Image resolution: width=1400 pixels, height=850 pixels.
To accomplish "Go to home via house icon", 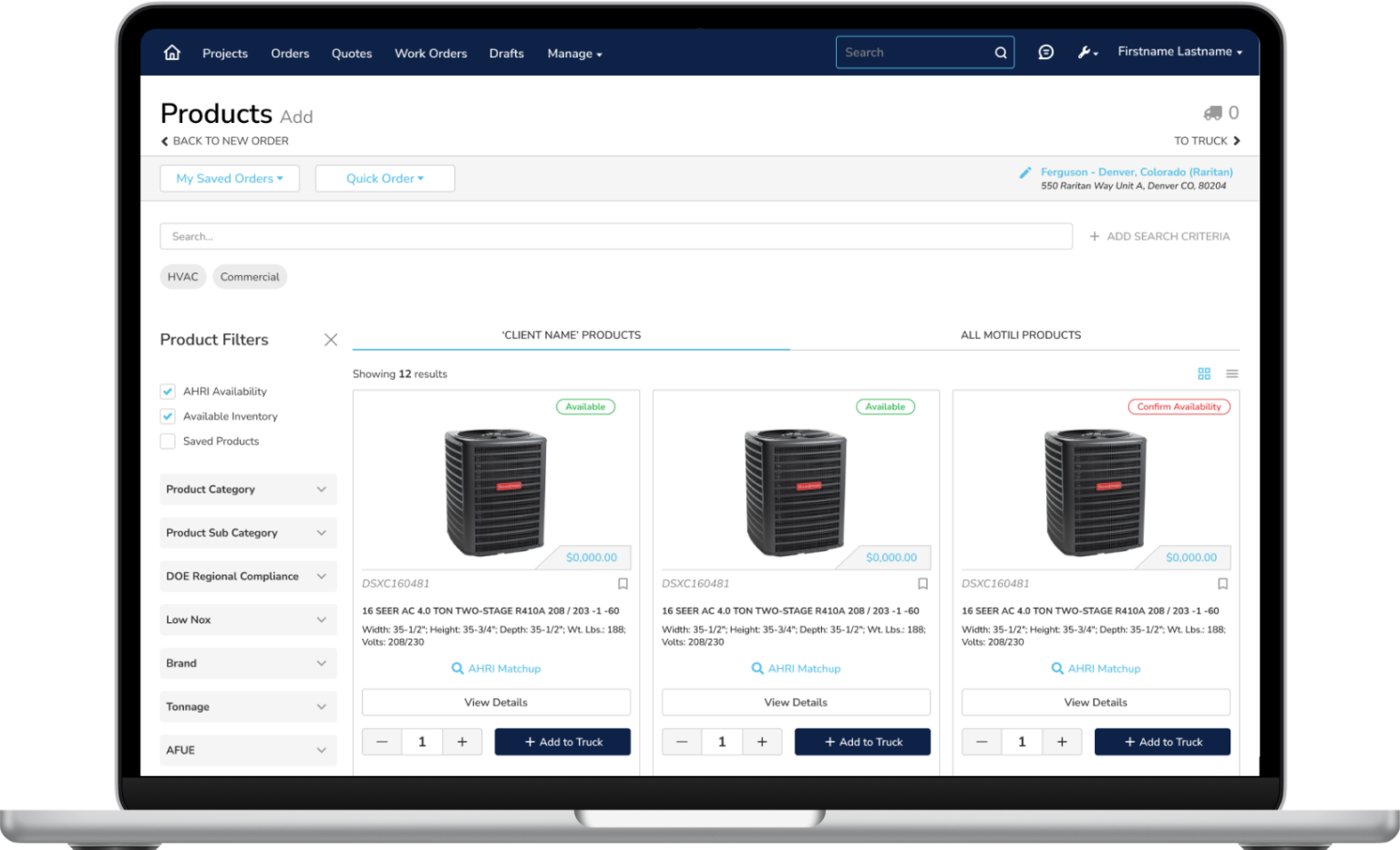I will click(x=171, y=53).
